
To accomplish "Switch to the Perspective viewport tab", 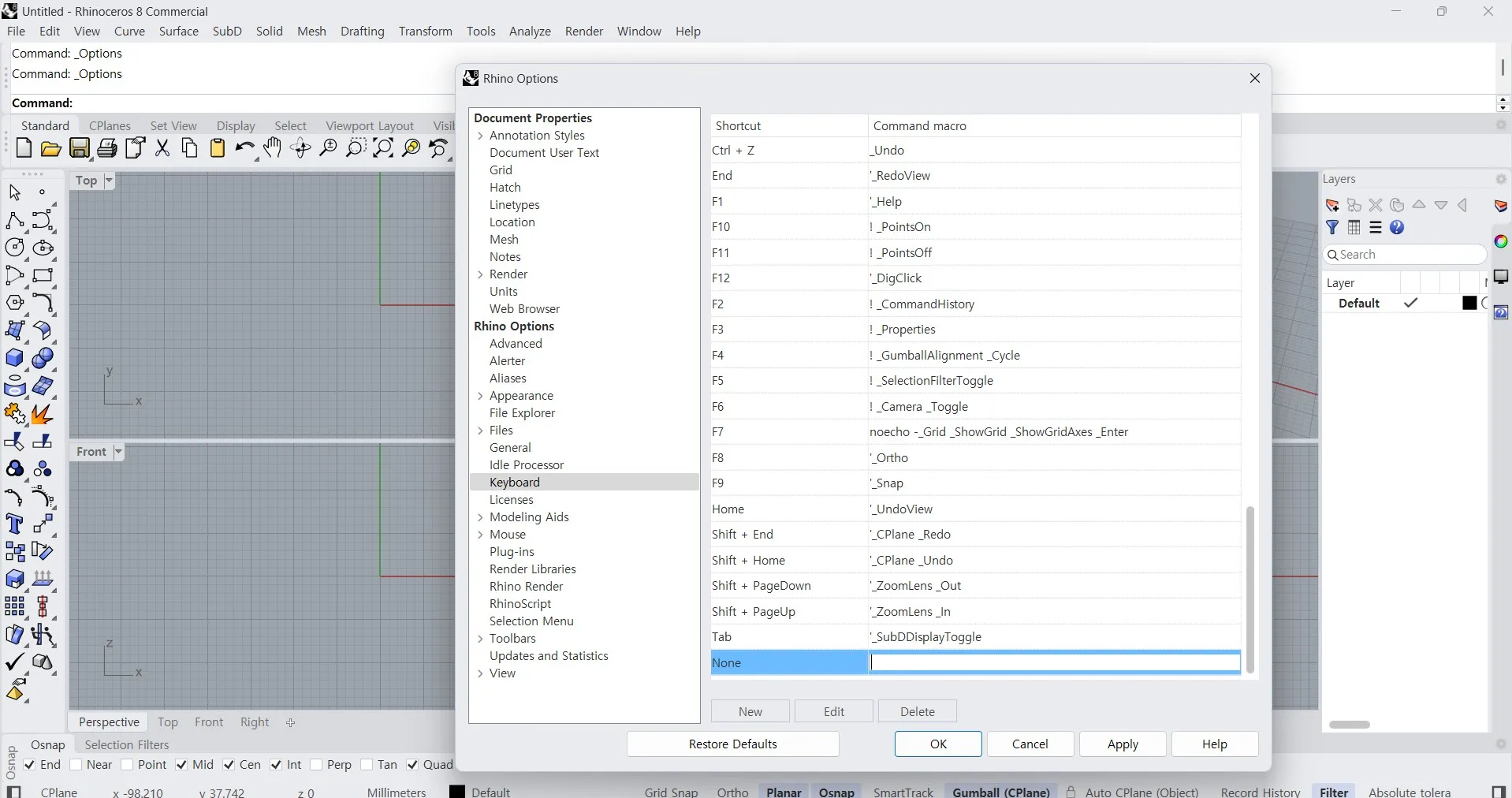I will 109,722.
